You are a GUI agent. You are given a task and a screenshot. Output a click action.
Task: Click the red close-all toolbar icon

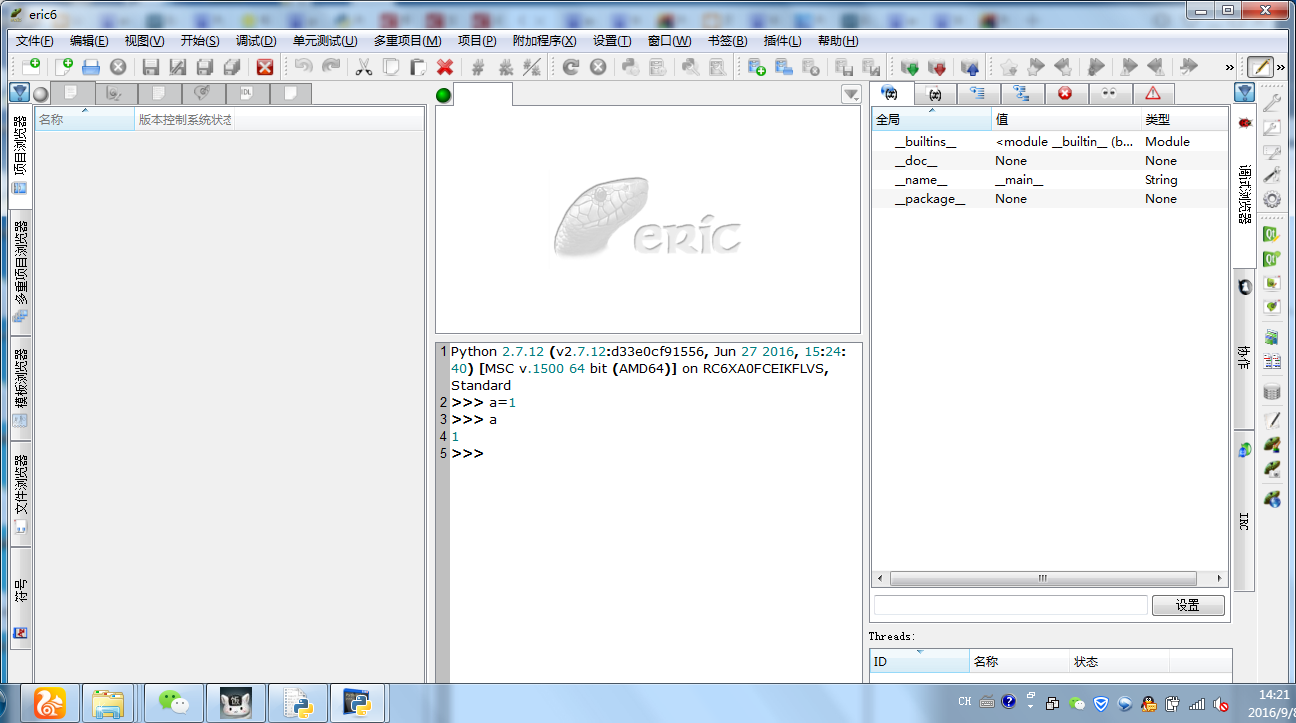pos(265,66)
